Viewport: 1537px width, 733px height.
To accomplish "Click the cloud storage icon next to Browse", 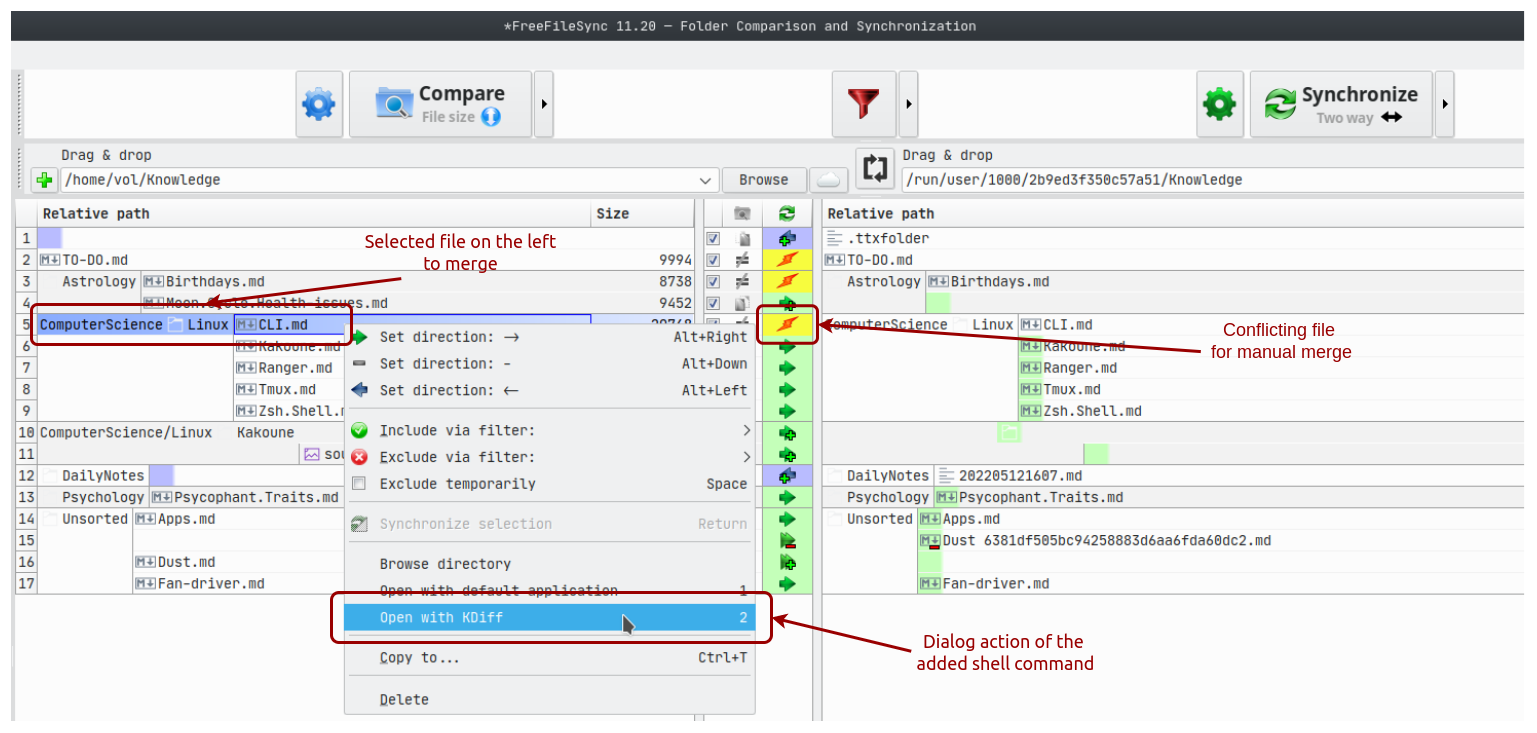I will pos(829,180).
